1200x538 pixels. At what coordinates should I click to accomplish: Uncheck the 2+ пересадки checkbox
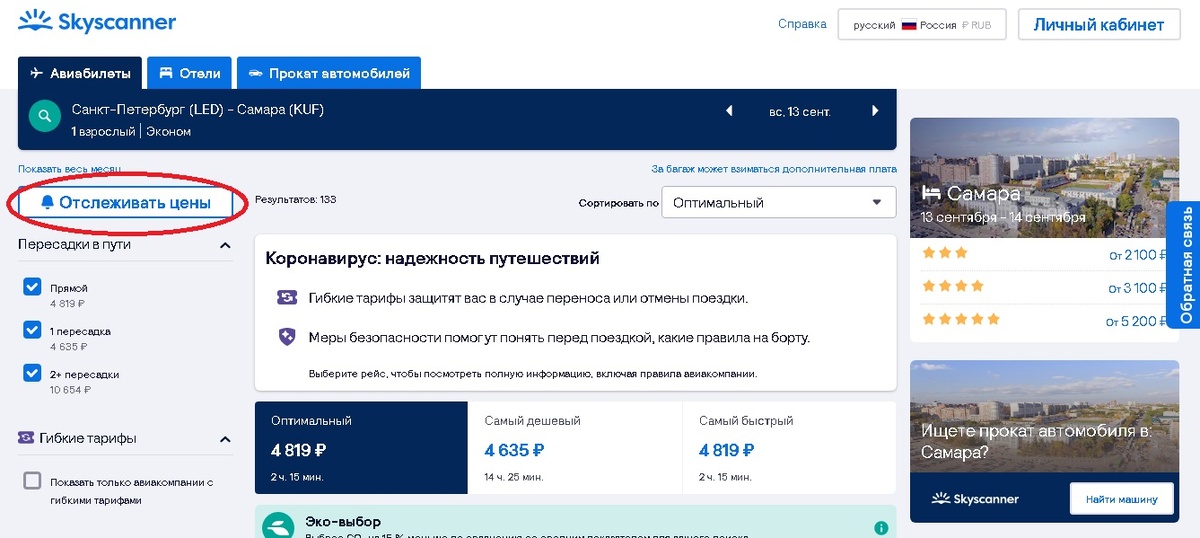tap(32, 373)
